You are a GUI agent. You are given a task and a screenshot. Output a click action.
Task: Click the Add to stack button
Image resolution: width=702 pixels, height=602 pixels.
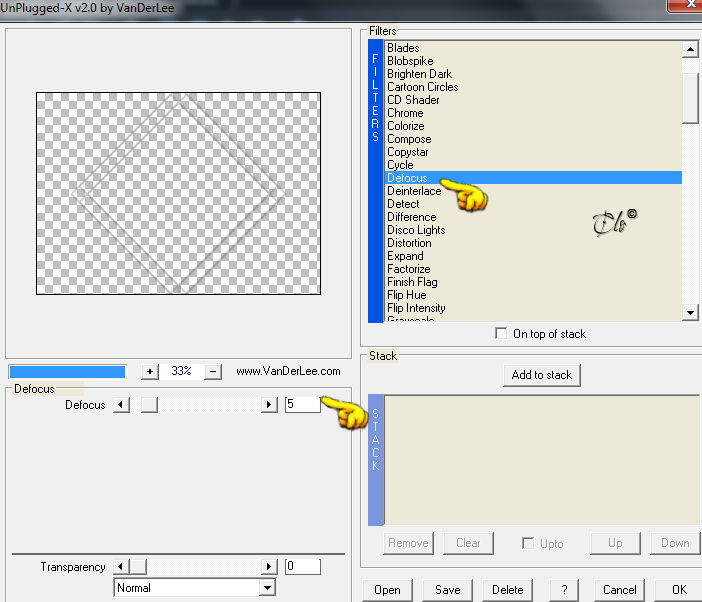click(x=541, y=375)
